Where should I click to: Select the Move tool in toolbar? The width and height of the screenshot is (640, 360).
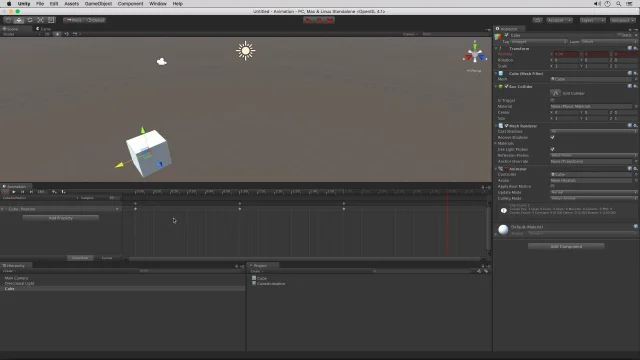click(x=19, y=20)
